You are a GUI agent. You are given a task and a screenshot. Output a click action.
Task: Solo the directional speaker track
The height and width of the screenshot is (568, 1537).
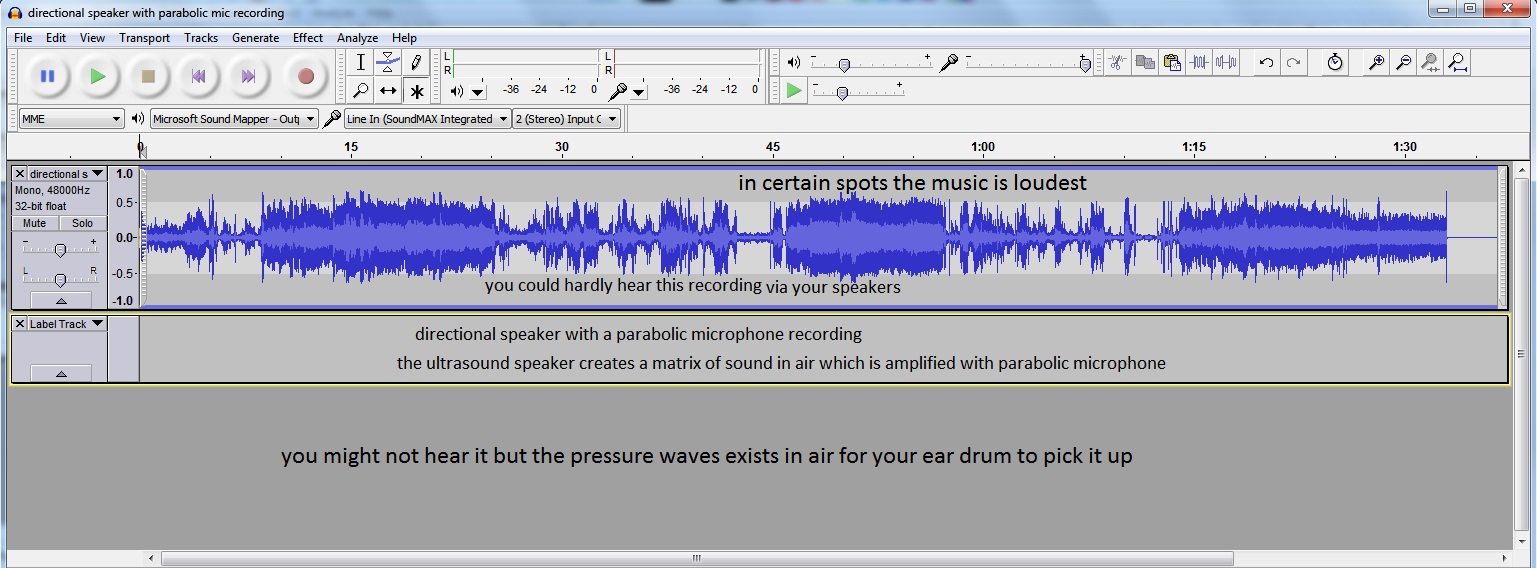point(82,223)
